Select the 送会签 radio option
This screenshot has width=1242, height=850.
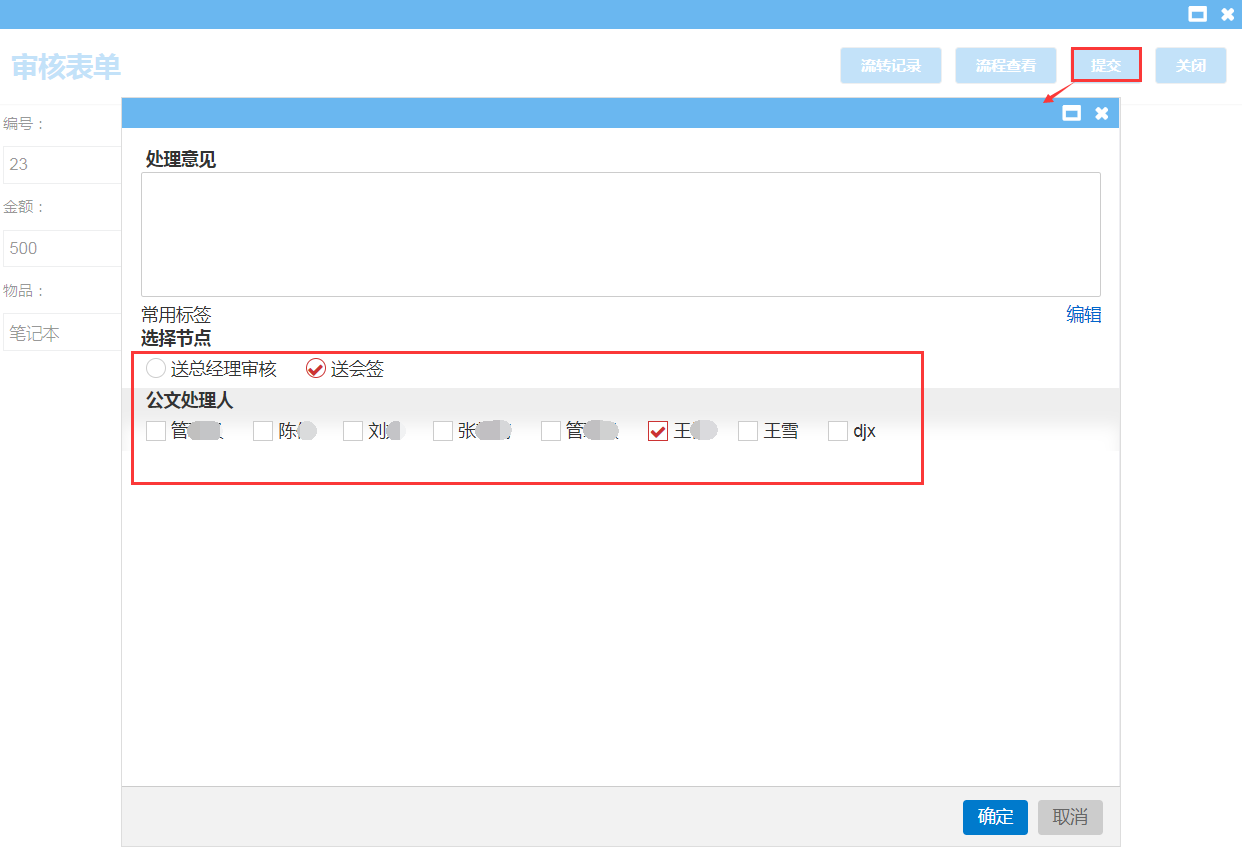[316, 369]
